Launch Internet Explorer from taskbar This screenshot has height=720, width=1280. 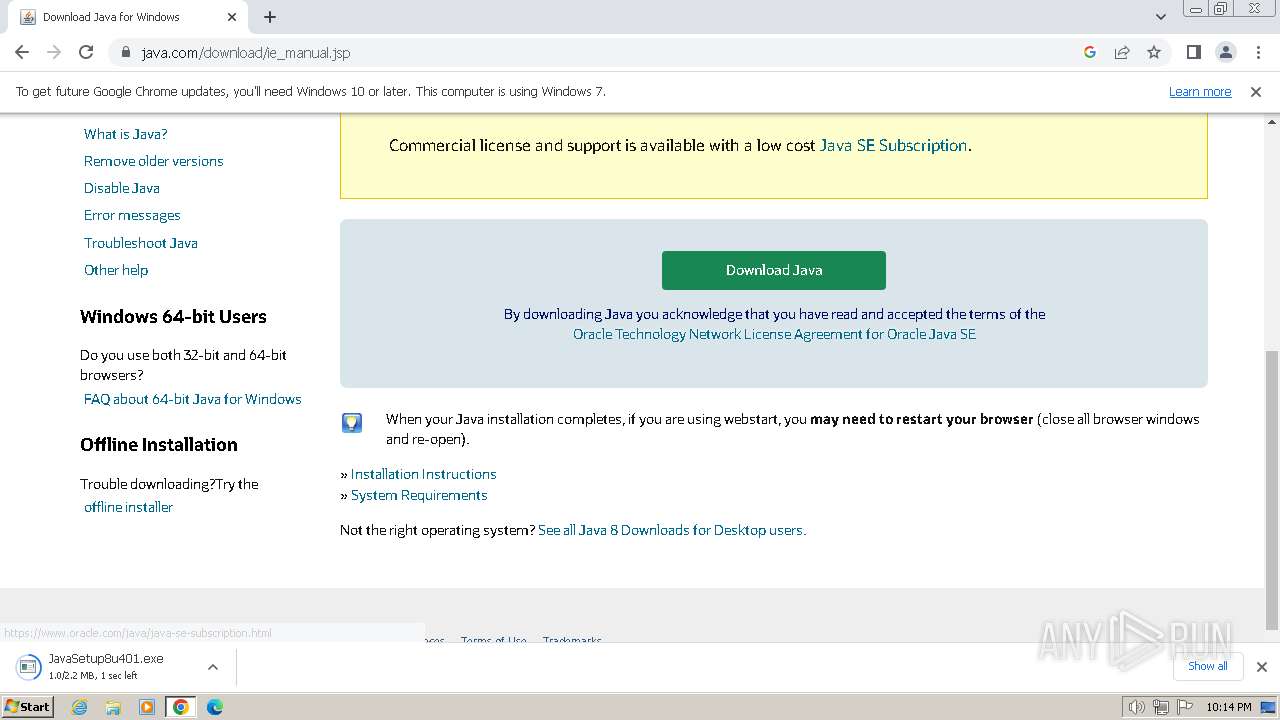80,707
